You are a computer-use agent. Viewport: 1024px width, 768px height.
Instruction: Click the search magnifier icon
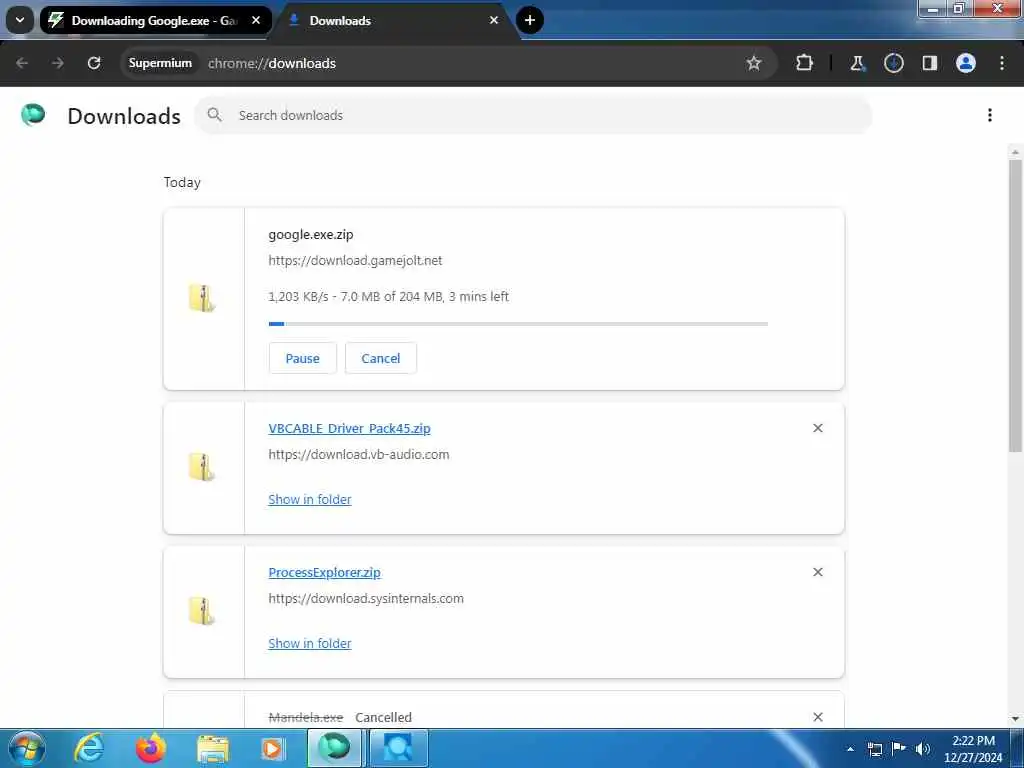(x=214, y=115)
